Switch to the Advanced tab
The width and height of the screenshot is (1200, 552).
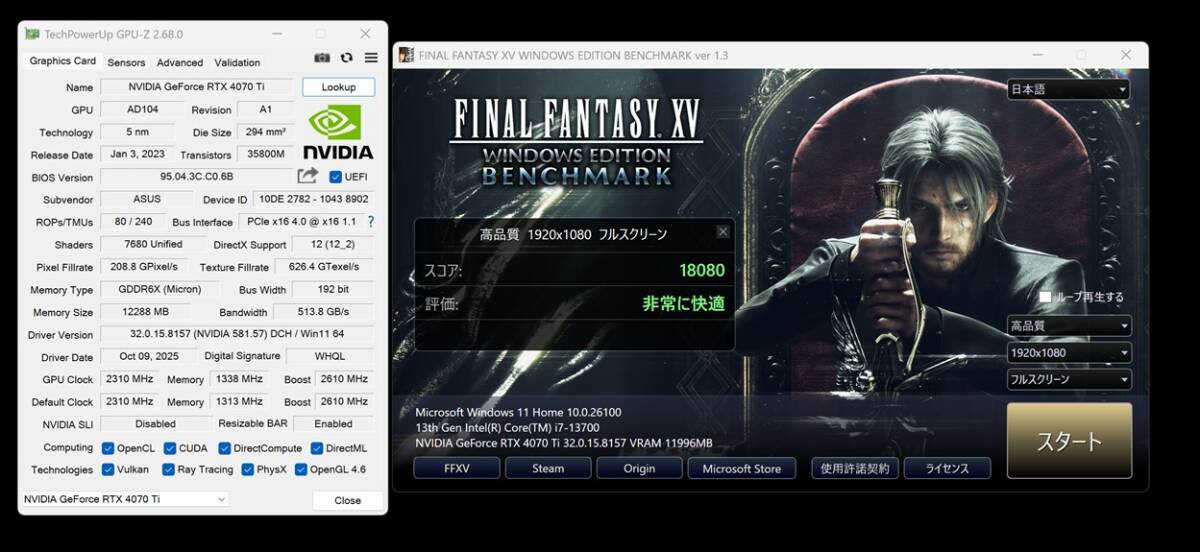point(180,62)
